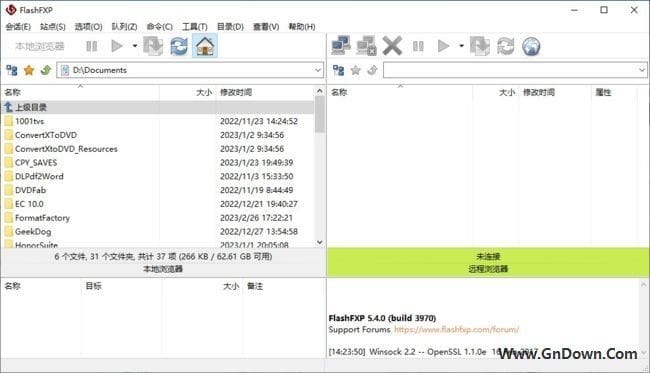Expand the remote path dropdown
Screen dimensions: 650x373
[x=642, y=70]
